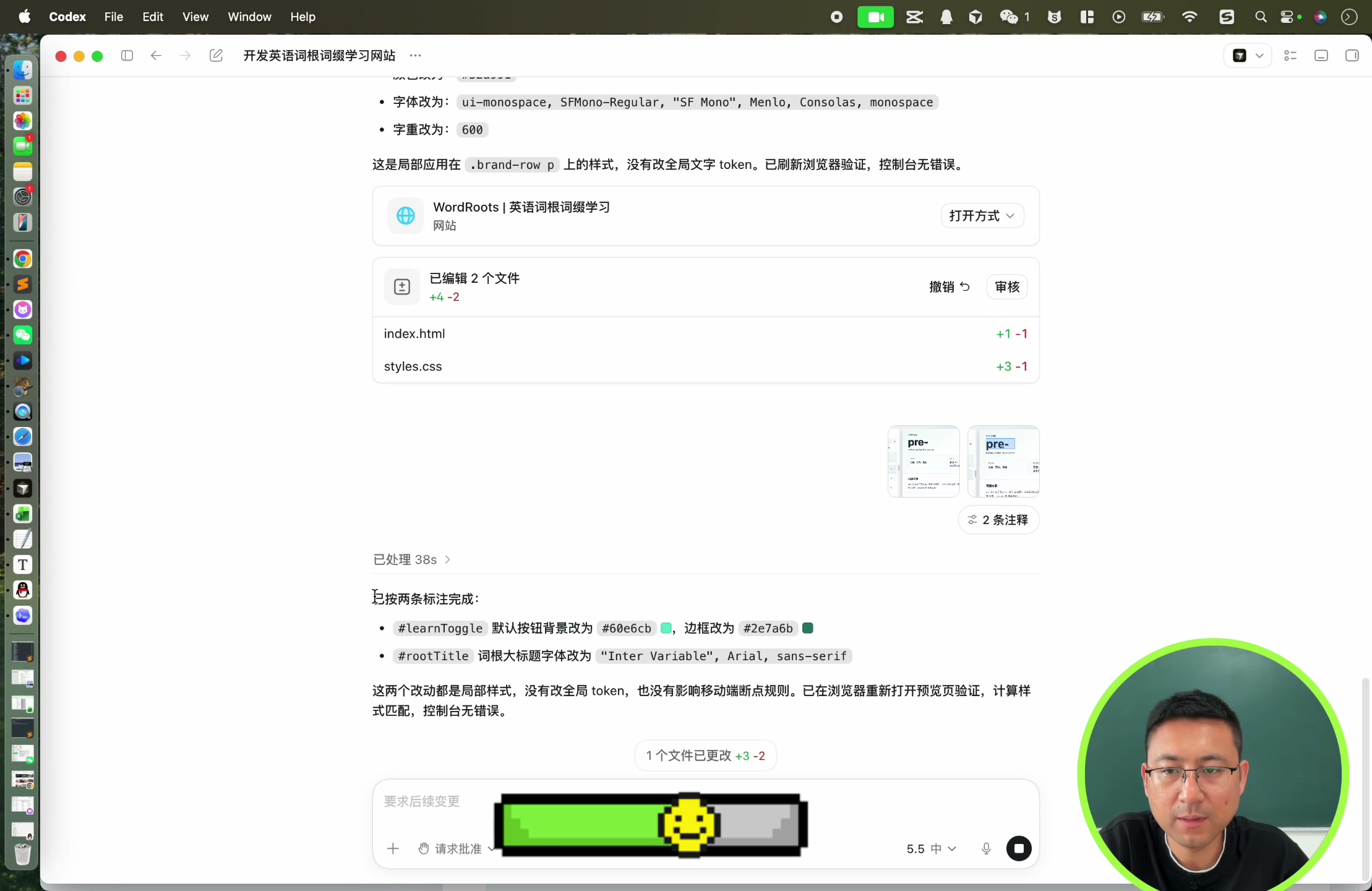Show the task list icon in toolbar

pos(1290,56)
